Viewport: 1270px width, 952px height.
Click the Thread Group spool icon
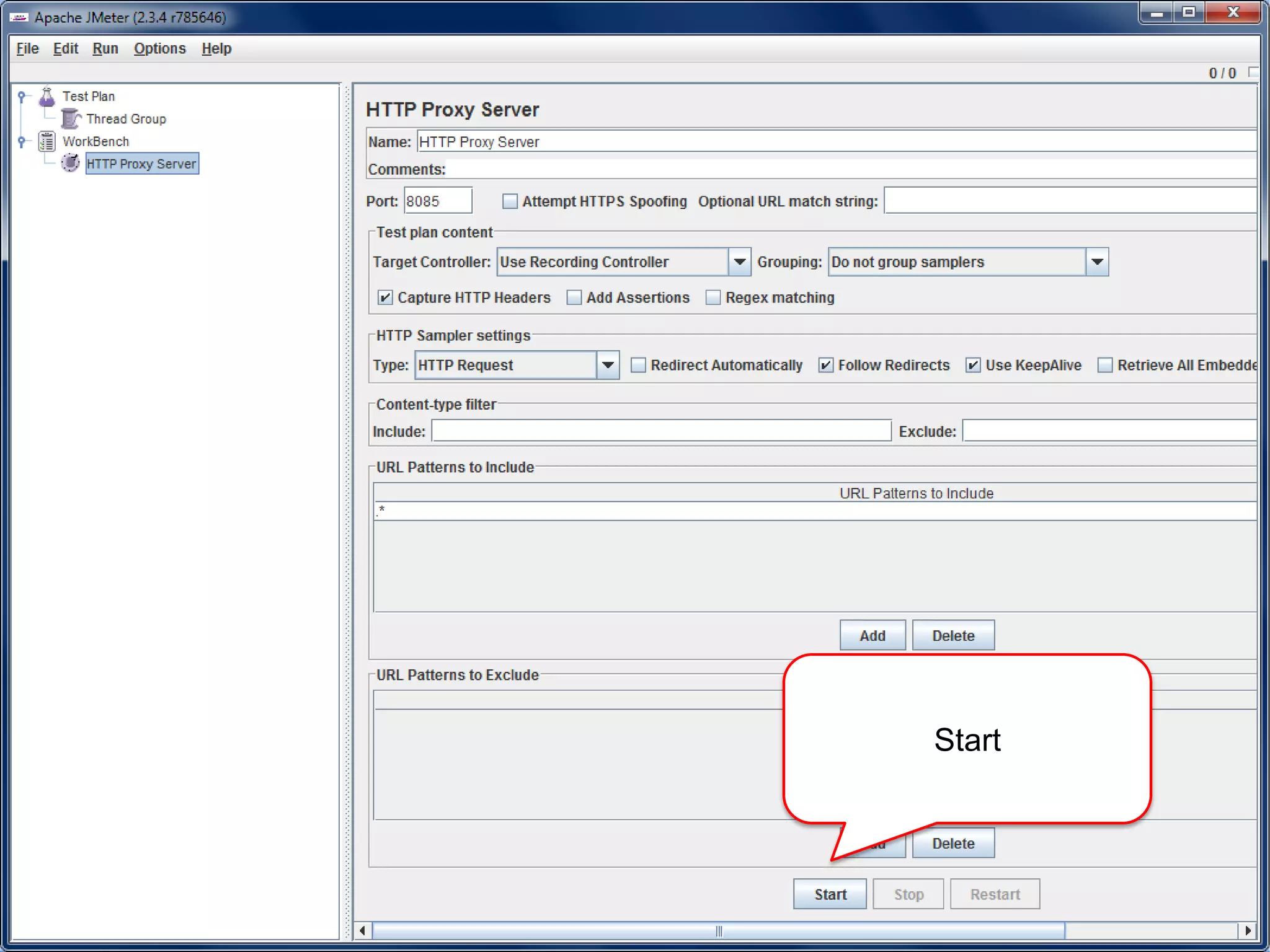[71, 118]
